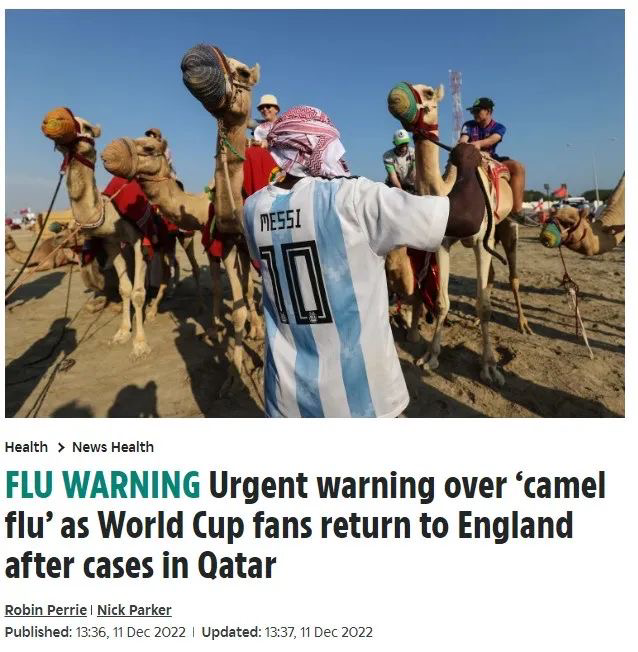
Task: Click person wearing green and white cap
Action: (400, 160)
